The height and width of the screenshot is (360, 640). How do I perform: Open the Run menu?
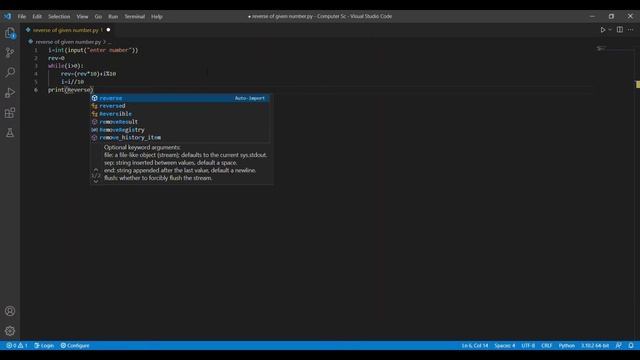point(113,17)
